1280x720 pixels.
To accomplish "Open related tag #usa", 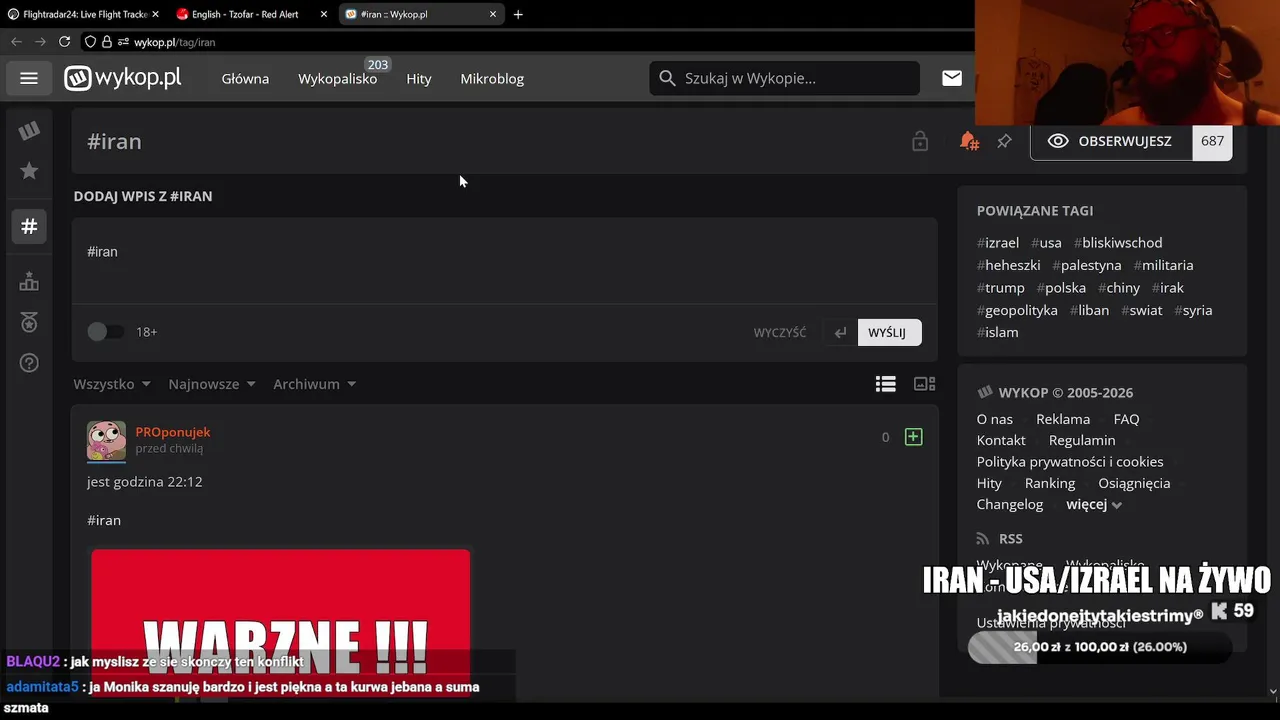I will 1046,243.
